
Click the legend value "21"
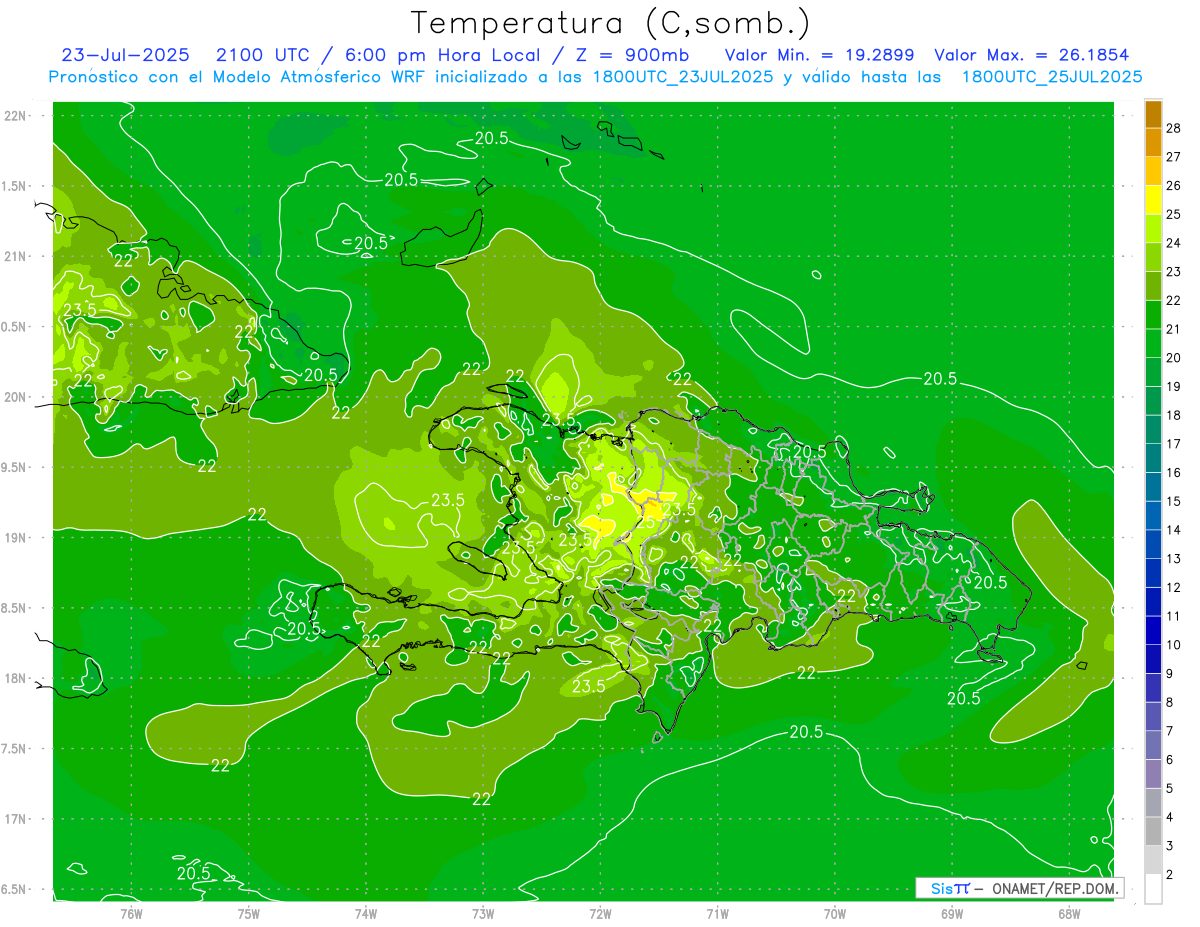[1174, 329]
